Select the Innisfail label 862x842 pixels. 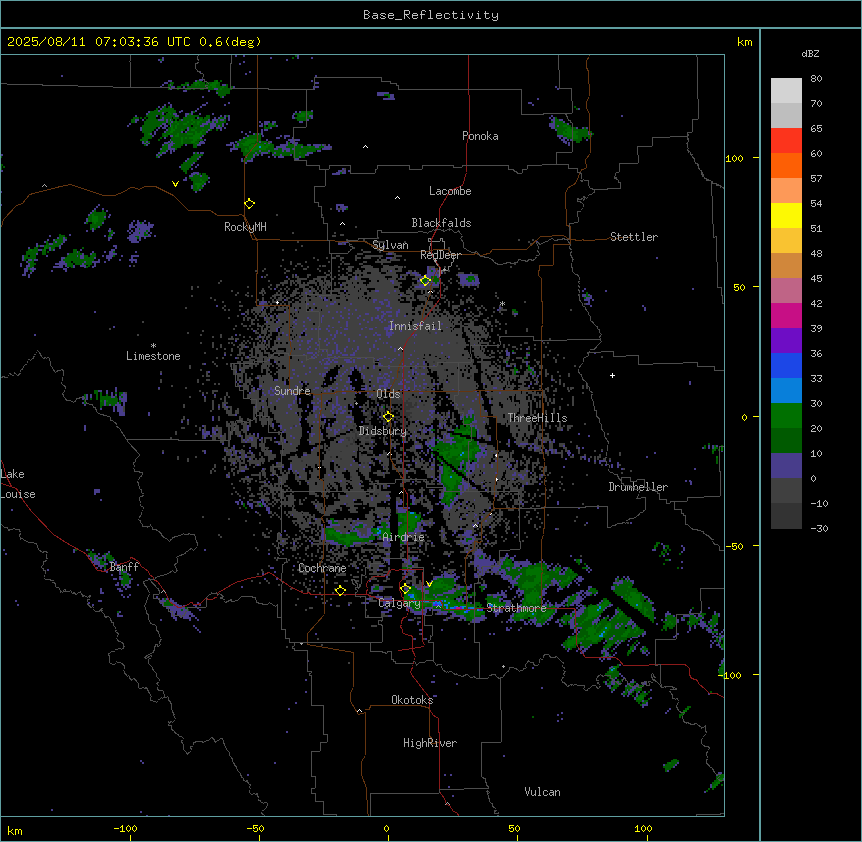click(x=415, y=326)
